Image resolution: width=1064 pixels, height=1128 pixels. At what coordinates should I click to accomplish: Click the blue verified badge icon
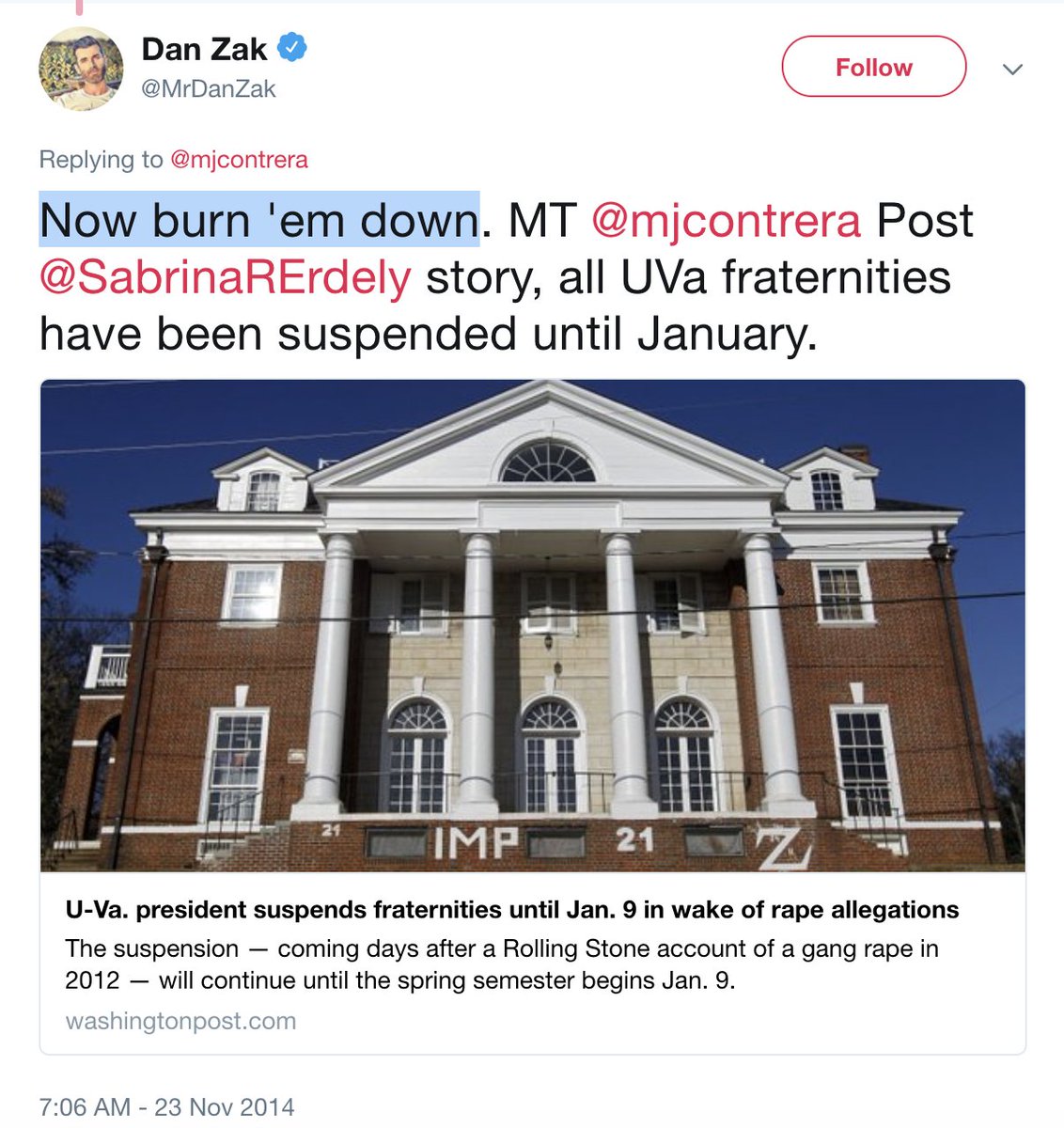click(x=292, y=47)
